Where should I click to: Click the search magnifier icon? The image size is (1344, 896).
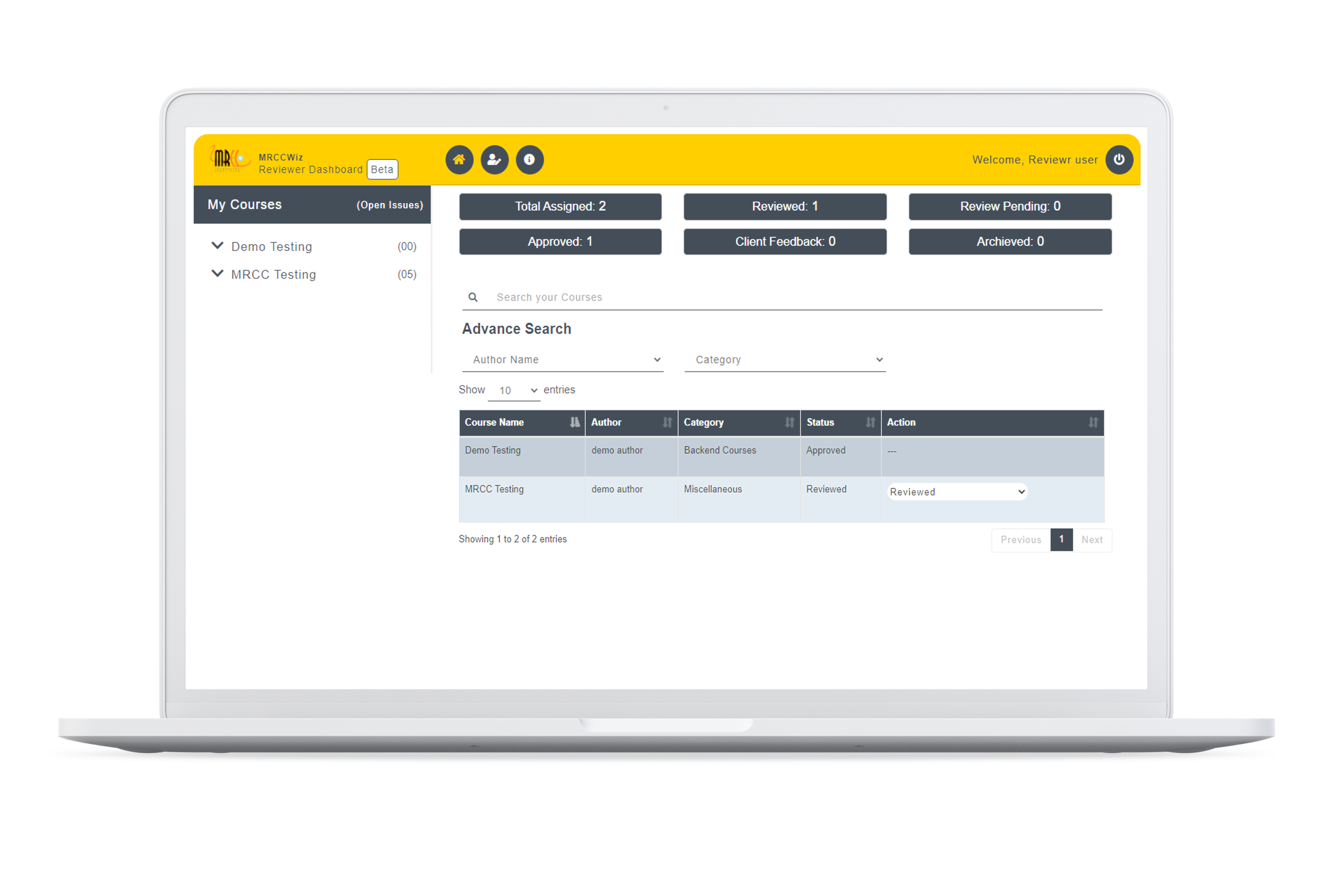(x=473, y=297)
